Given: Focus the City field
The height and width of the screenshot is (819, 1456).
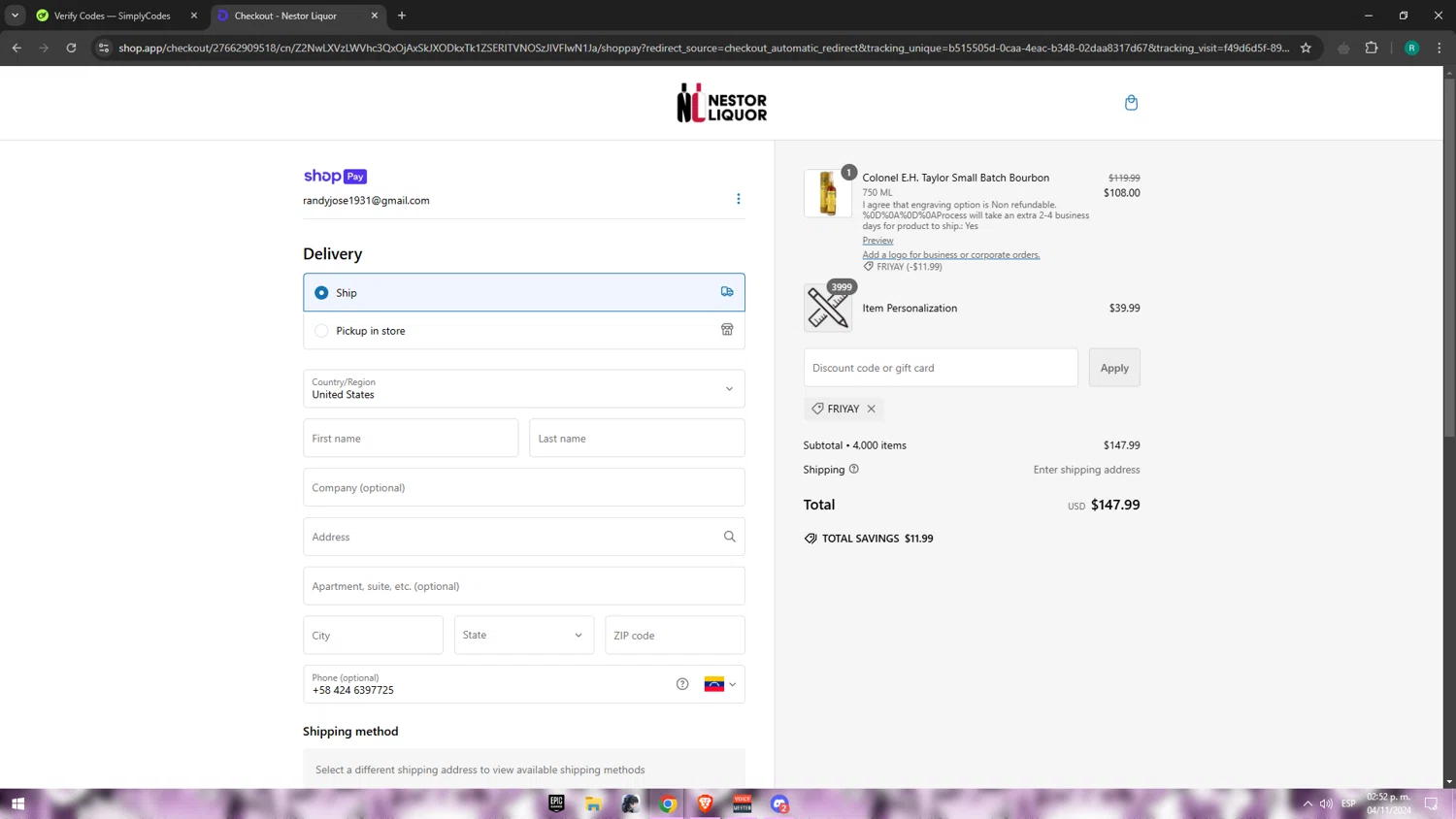Looking at the screenshot, I should (x=373, y=635).
